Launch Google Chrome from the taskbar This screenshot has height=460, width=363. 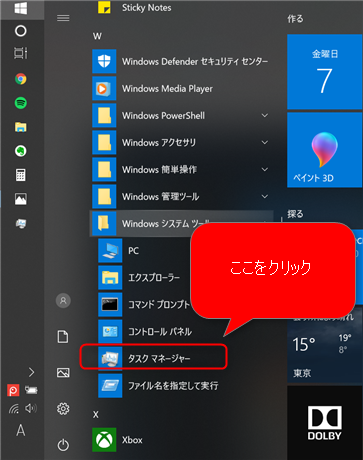[x=21, y=79]
